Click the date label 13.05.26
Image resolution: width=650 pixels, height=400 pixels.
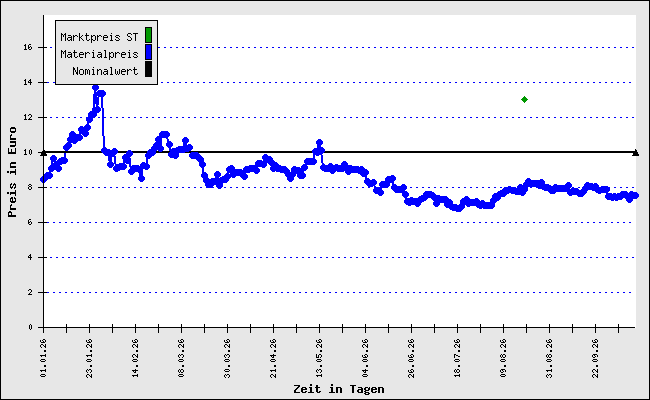[320, 358]
